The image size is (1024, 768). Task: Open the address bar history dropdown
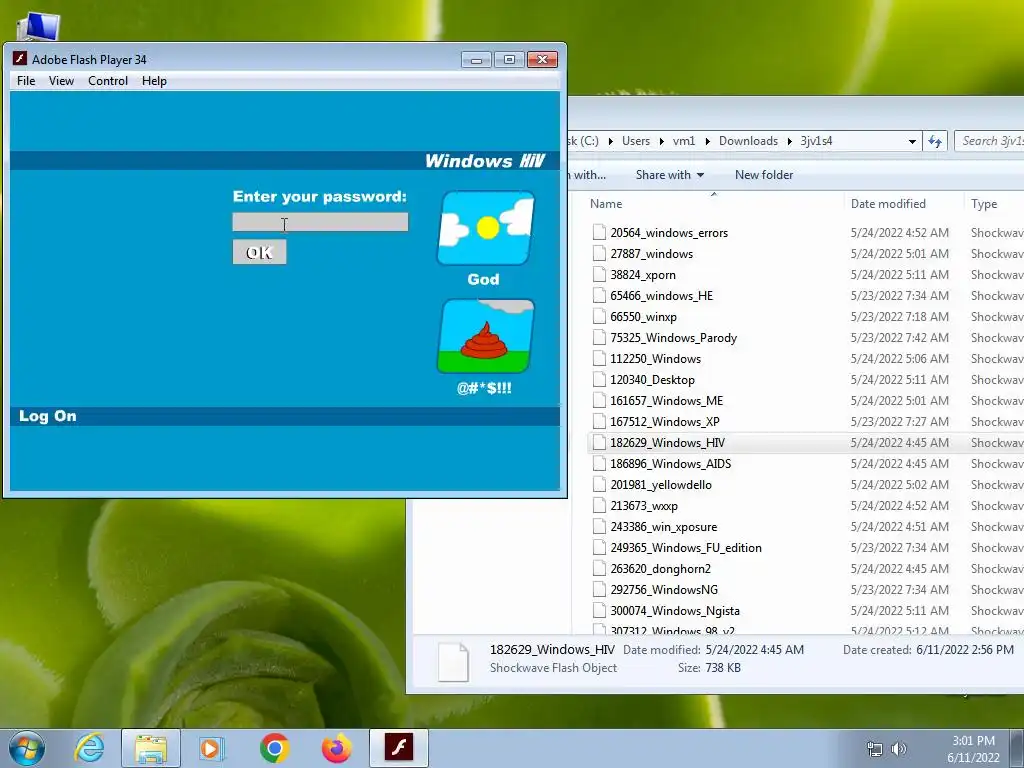click(912, 141)
